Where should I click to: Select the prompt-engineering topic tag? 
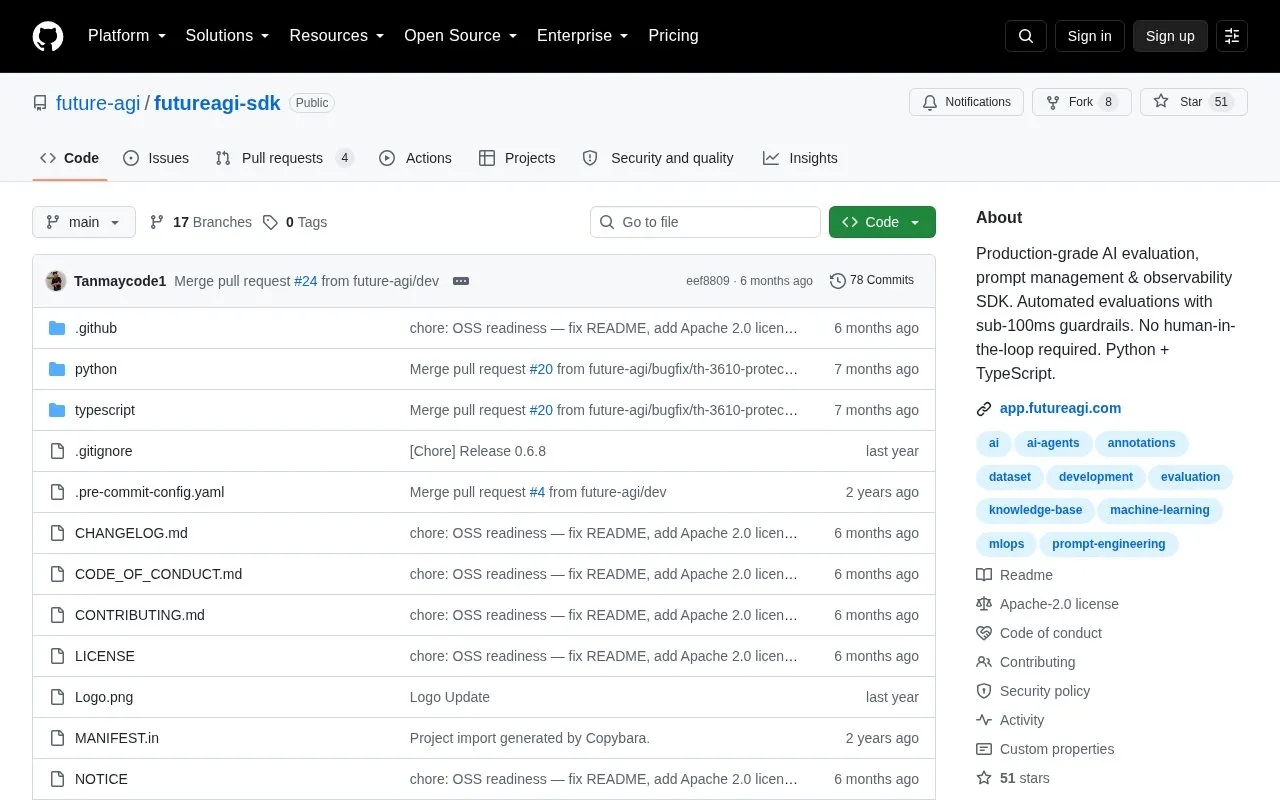tap(1109, 544)
